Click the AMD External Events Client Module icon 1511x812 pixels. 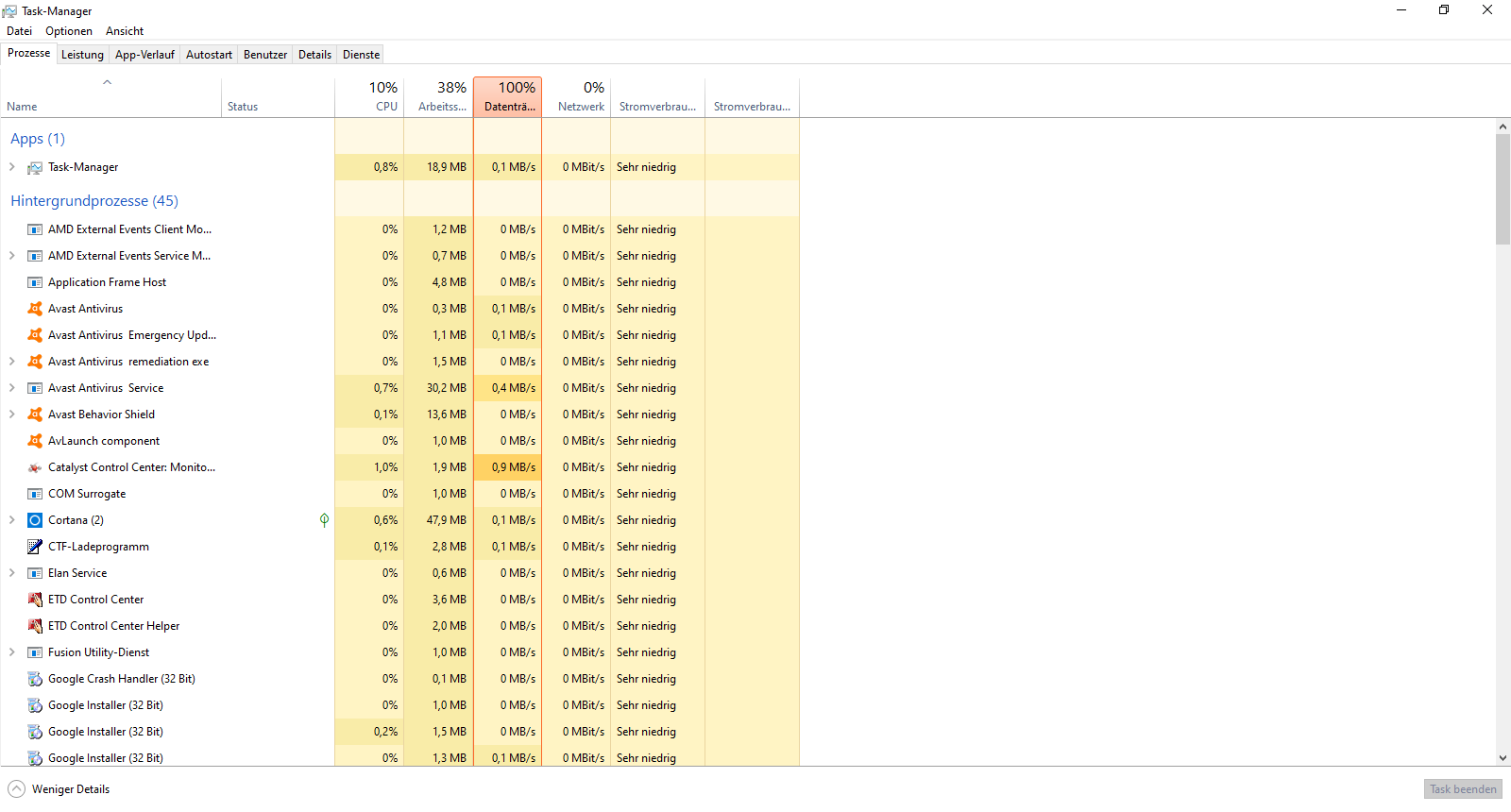pyautogui.click(x=35, y=229)
